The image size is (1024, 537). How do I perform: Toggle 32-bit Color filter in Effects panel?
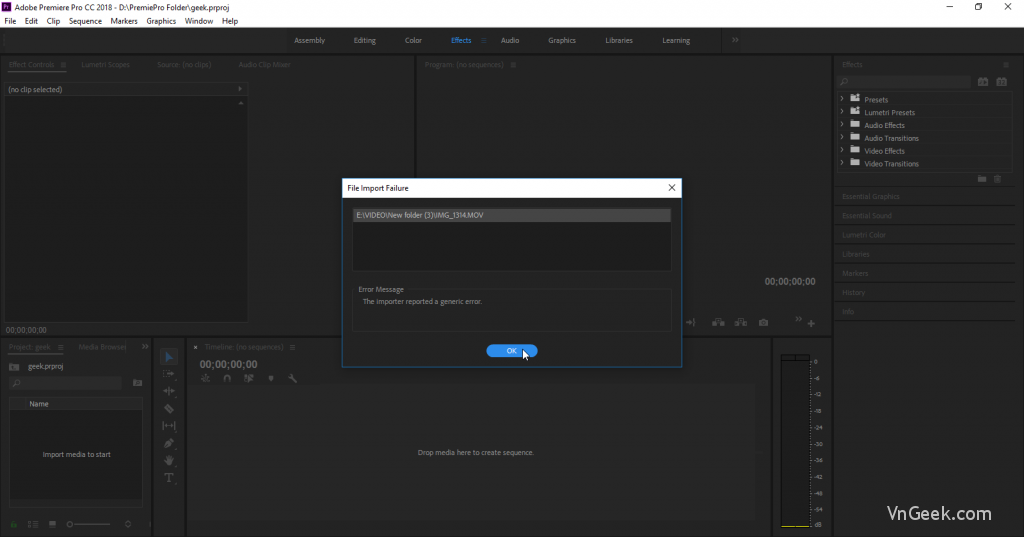1002,82
